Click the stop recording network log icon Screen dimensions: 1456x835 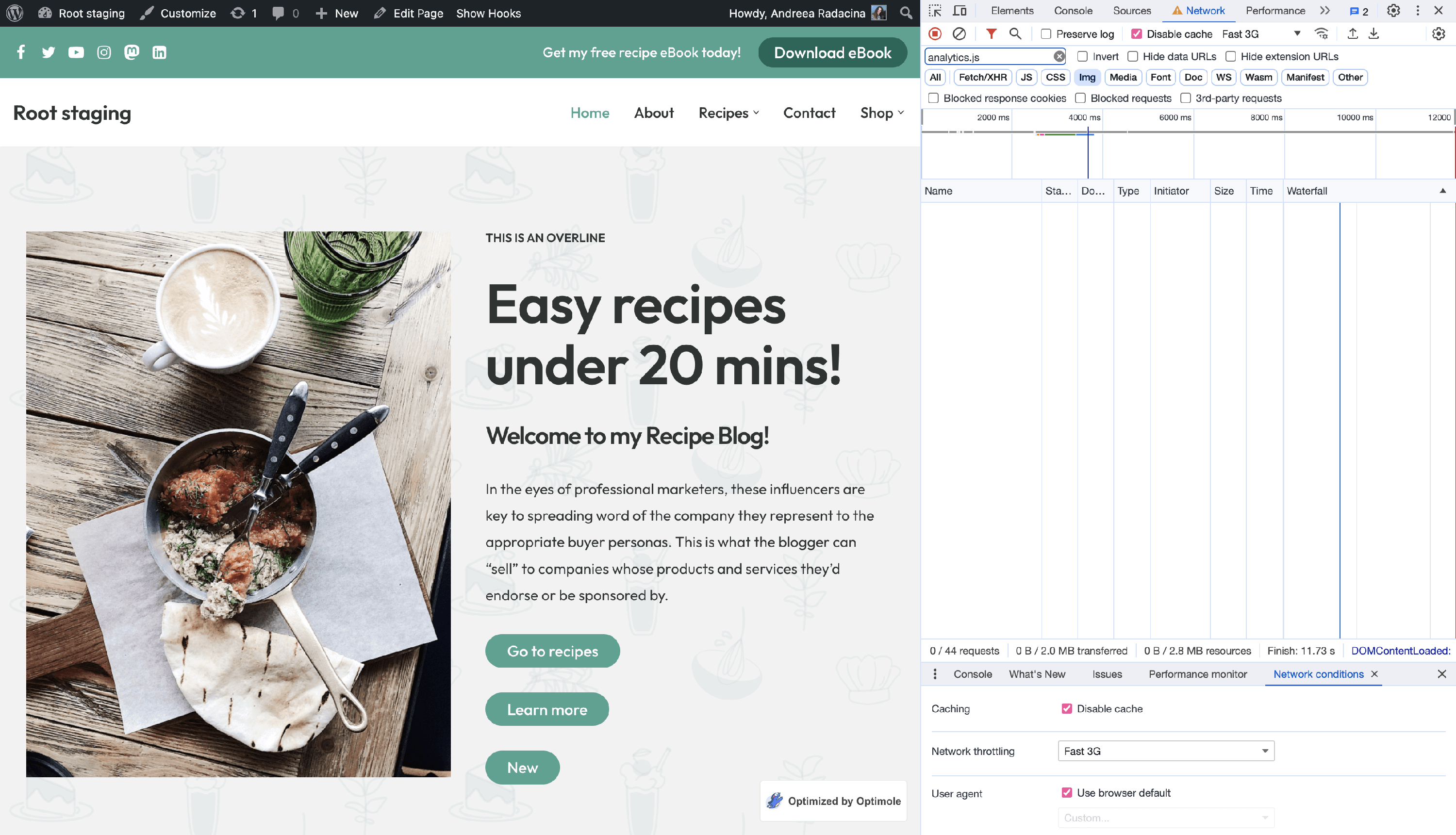click(x=935, y=34)
